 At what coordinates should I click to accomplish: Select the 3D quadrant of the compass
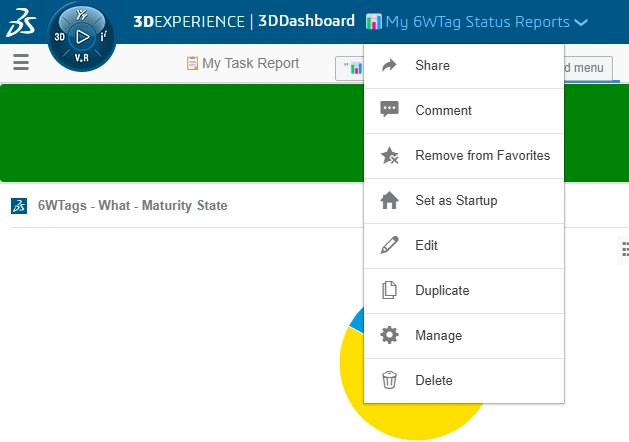pyautogui.click(x=60, y=37)
